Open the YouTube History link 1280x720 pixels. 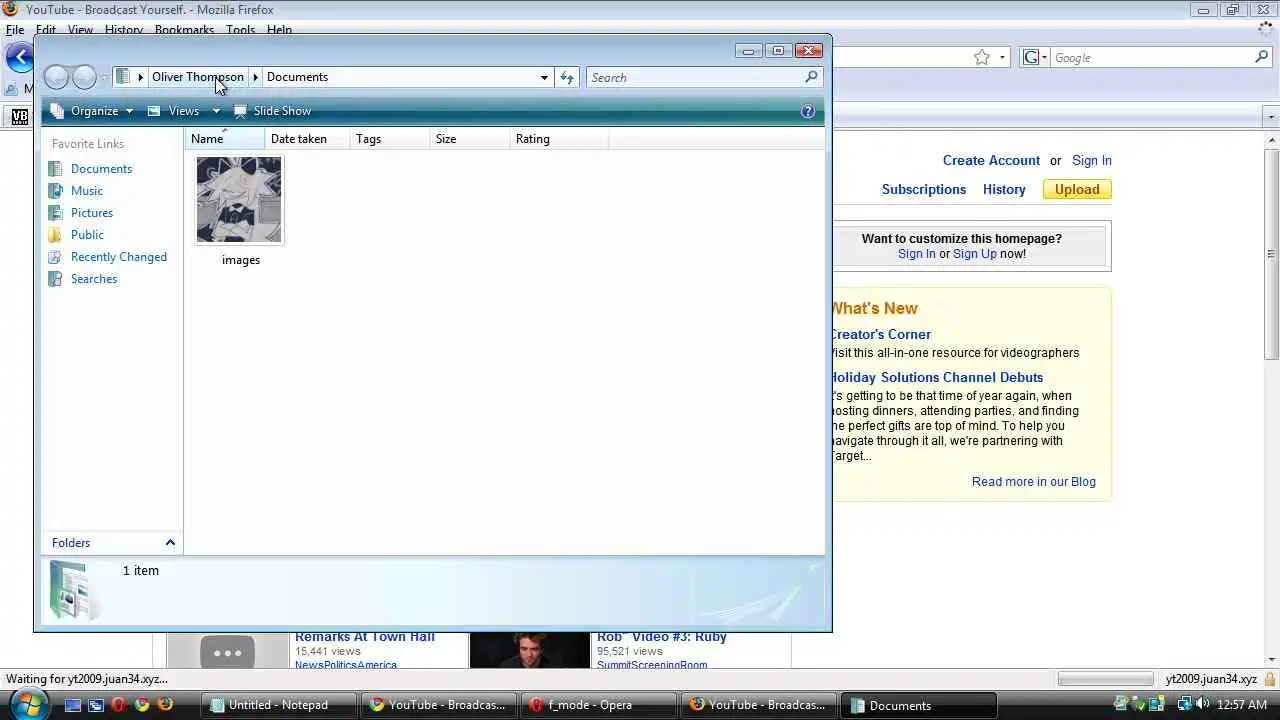[1004, 189]
